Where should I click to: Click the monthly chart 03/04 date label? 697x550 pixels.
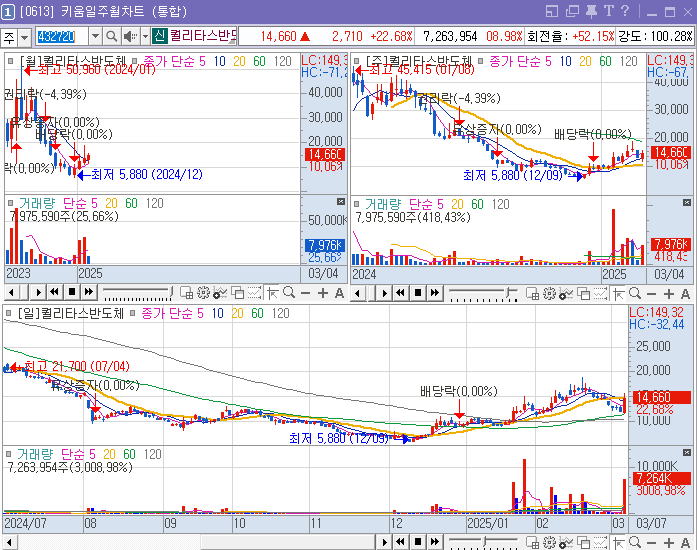pos(323,273)
